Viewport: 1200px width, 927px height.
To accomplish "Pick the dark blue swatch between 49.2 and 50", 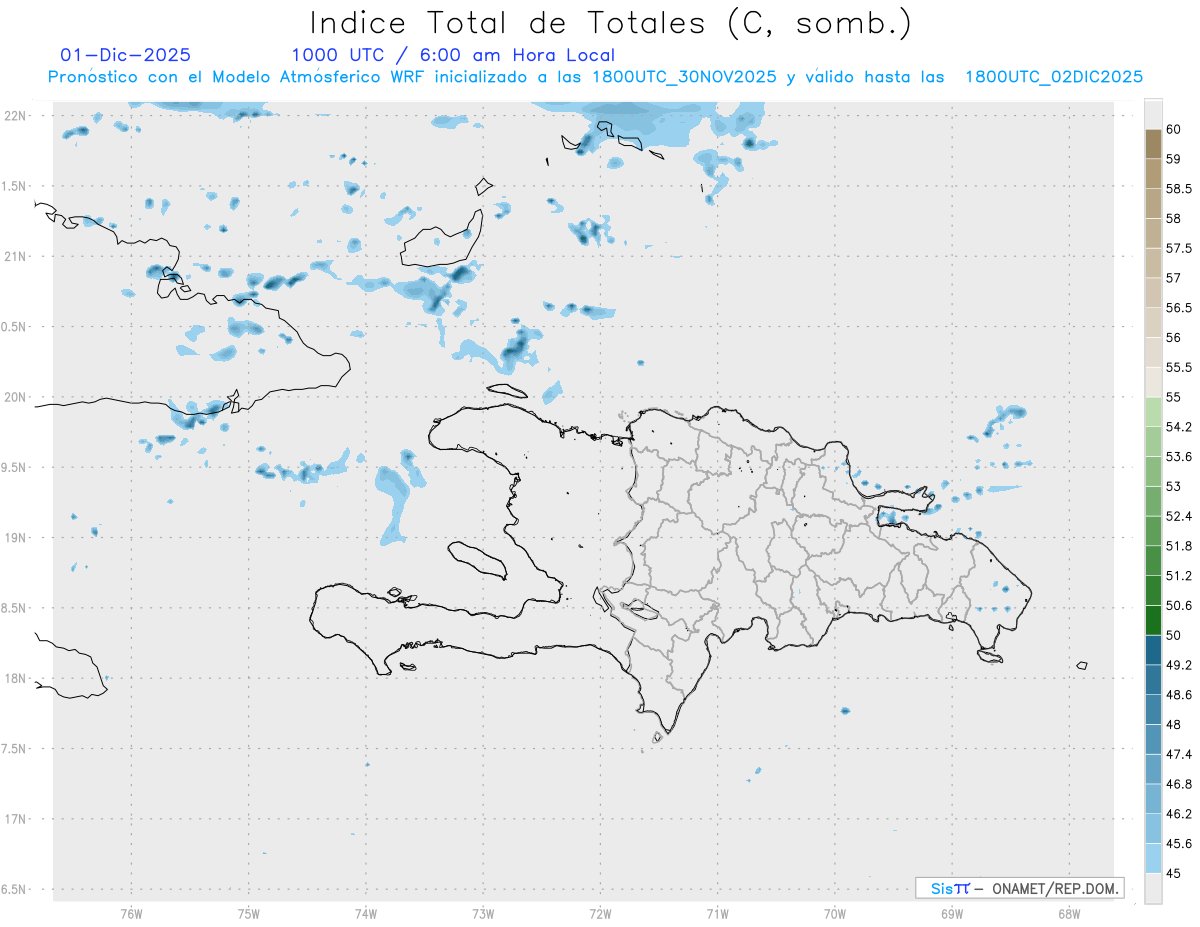I will [x=1153, y=650].
